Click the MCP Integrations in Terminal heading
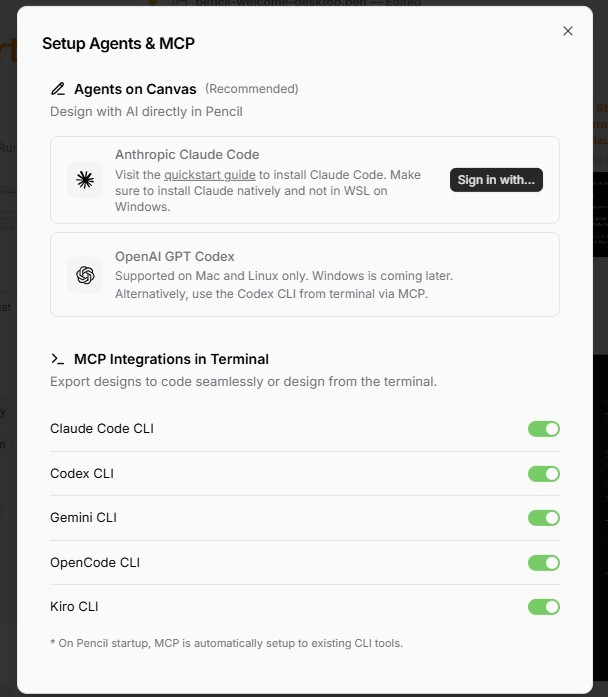608x697 pixels. (171, 359)
